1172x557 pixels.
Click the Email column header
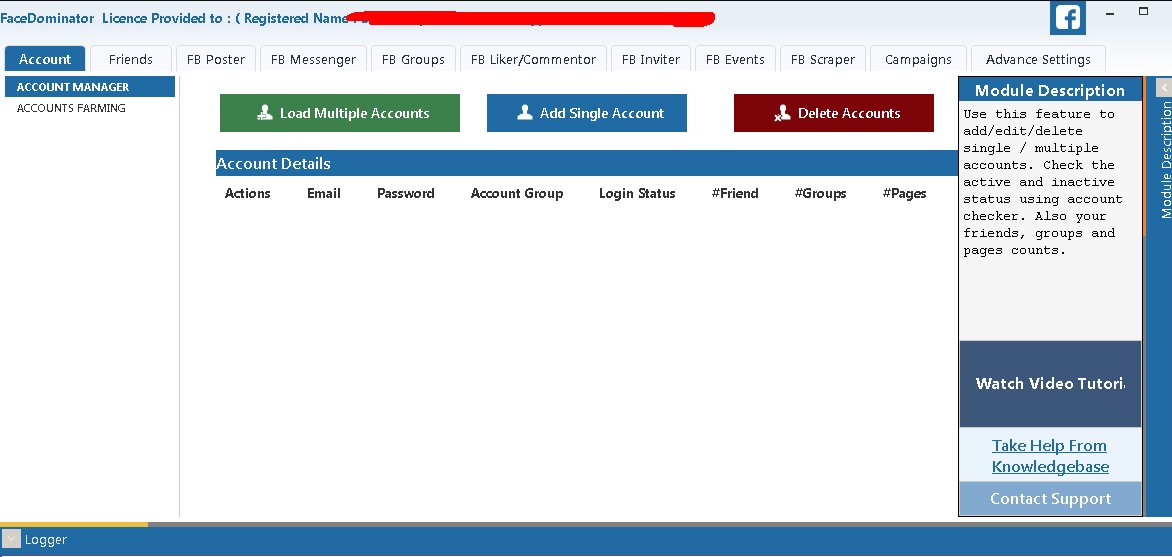(324, 194)
